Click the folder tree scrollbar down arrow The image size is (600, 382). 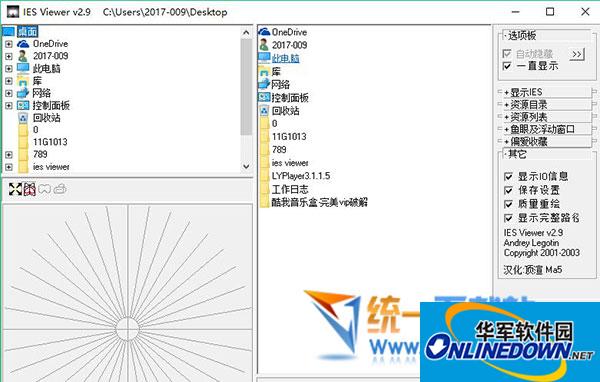[x=246, y=167]
